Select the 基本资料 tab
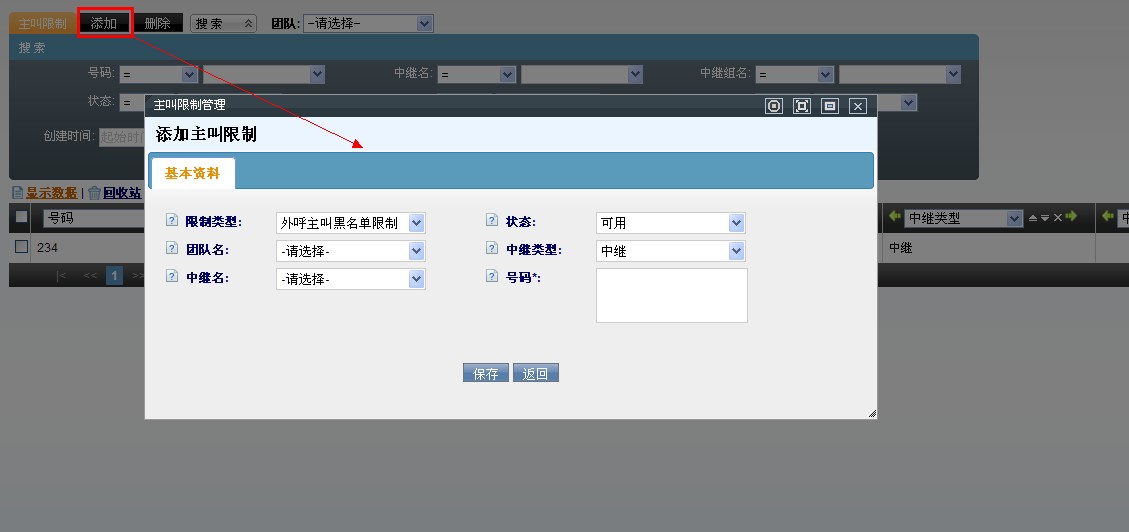This screenshot has width=1129, height=532. (192, 173)
